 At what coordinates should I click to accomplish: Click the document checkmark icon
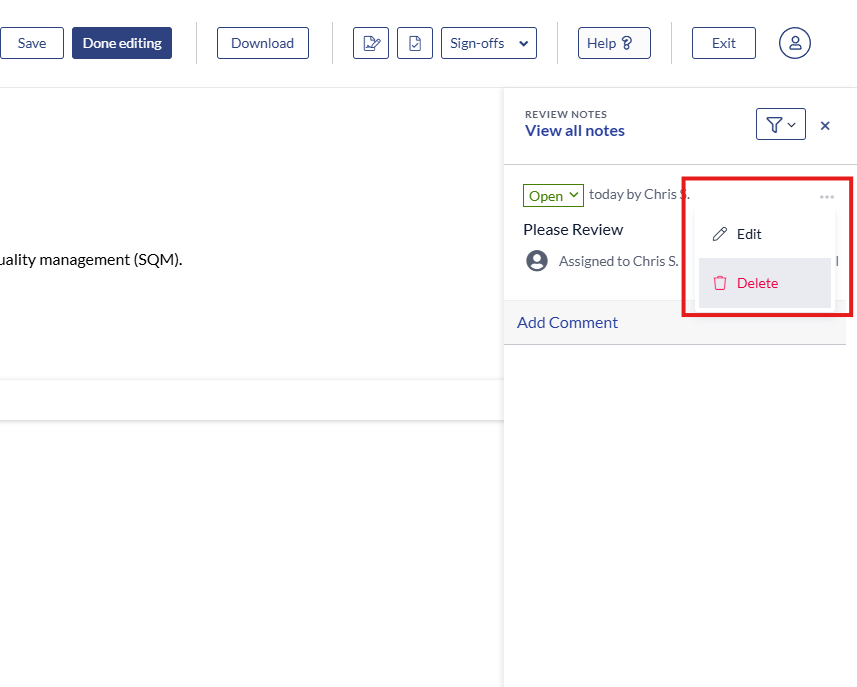415,43
